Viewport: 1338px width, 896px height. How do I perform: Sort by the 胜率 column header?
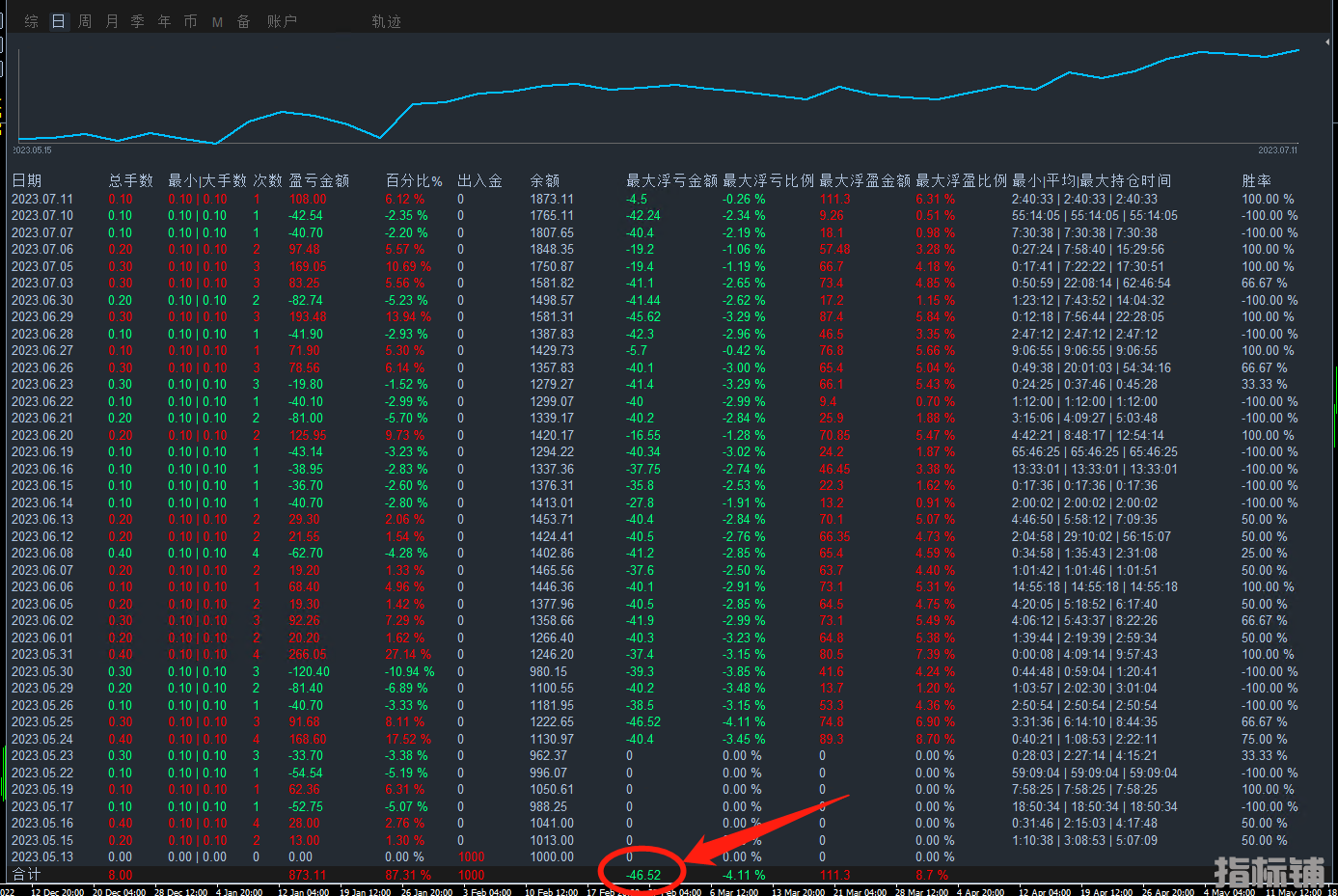click(x=1256, y=180)
